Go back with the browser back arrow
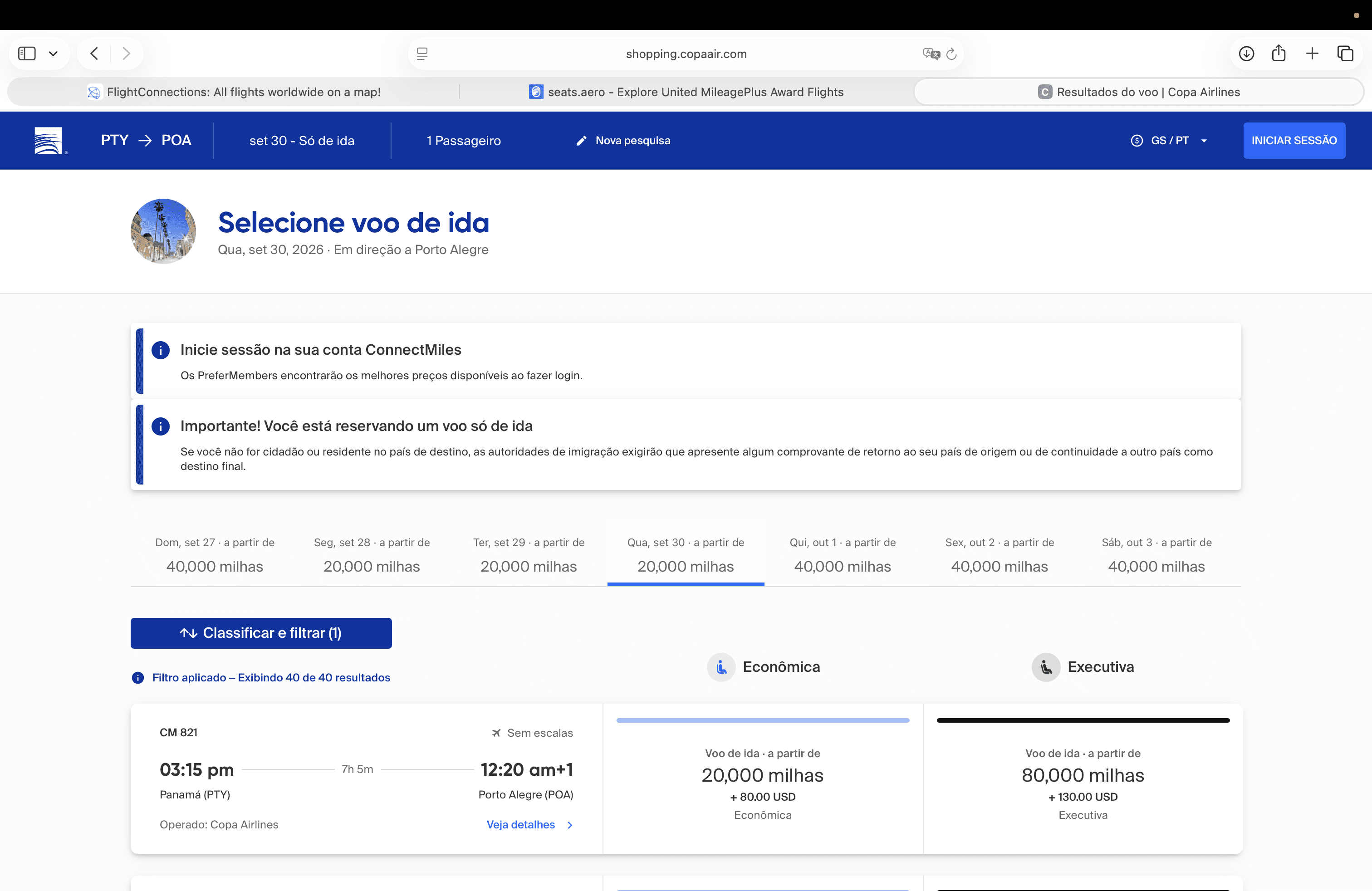The width and height of the screenshot is (1372, 891). 94,54
